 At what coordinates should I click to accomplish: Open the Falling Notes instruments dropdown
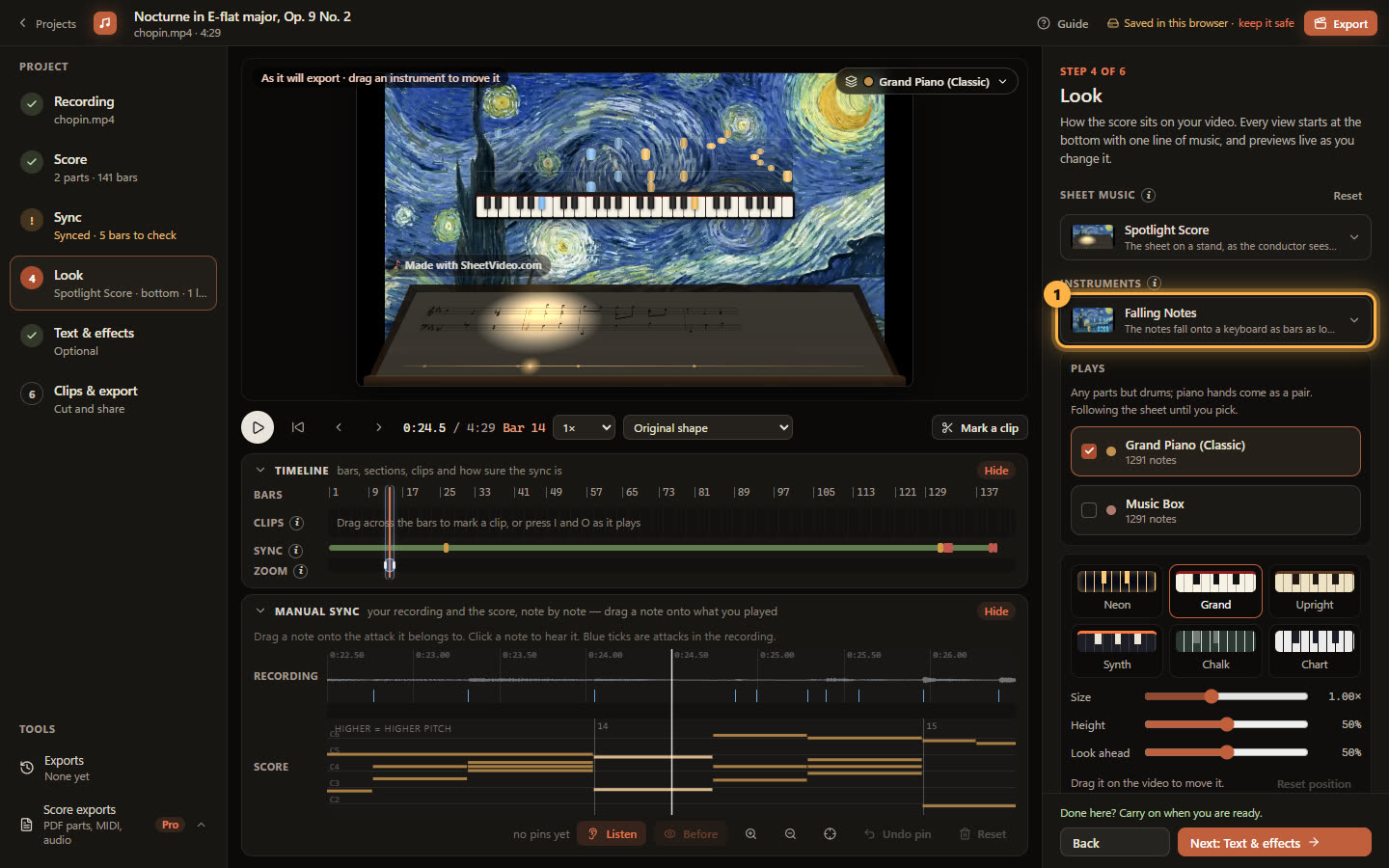(1215, 320)
